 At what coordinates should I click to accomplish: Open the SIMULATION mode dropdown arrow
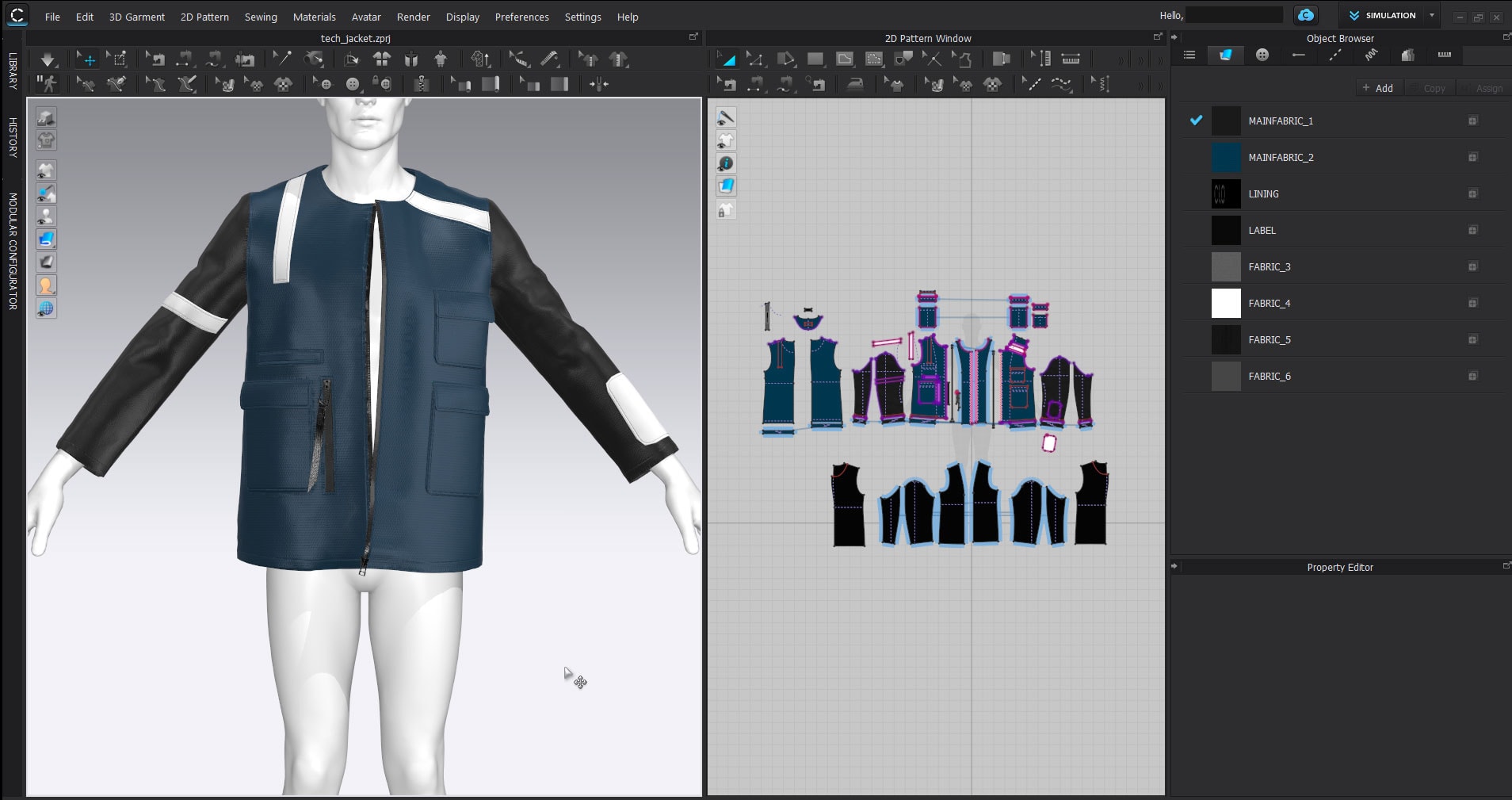[x=1431, y=16]
